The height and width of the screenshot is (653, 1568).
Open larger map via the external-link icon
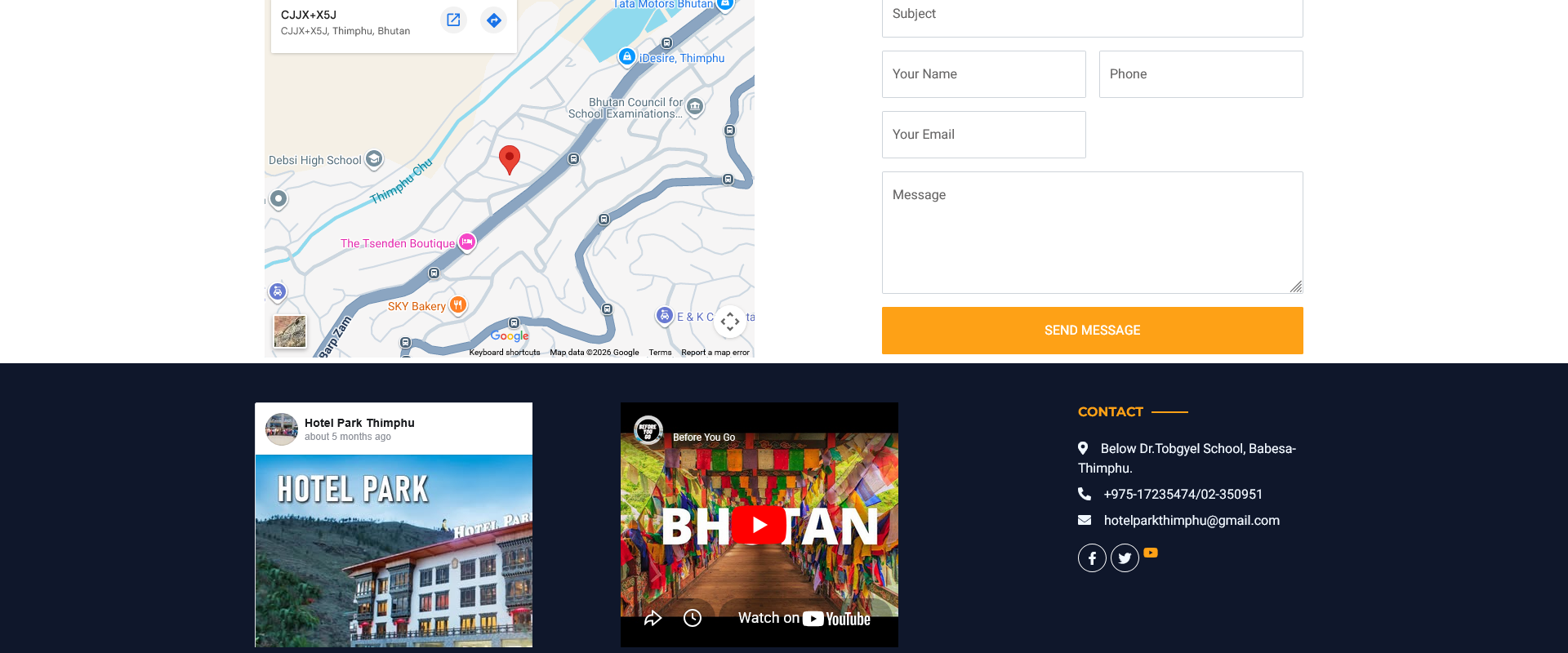pos(453,20)
